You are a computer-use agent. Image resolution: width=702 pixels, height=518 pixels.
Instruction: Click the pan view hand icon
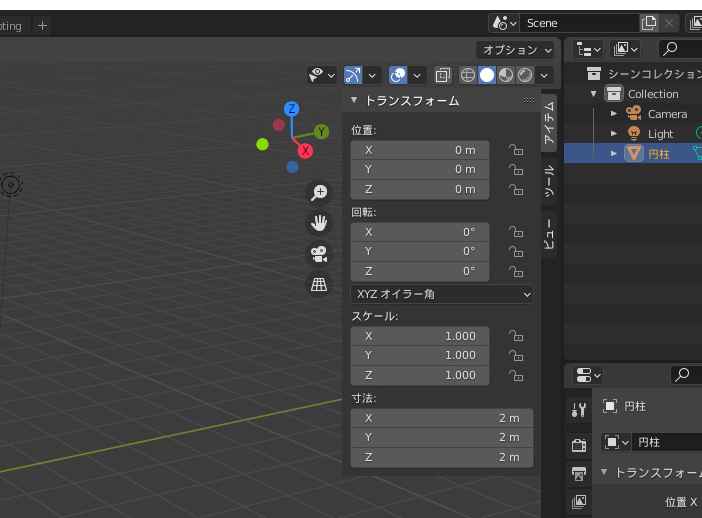(319, 223)
